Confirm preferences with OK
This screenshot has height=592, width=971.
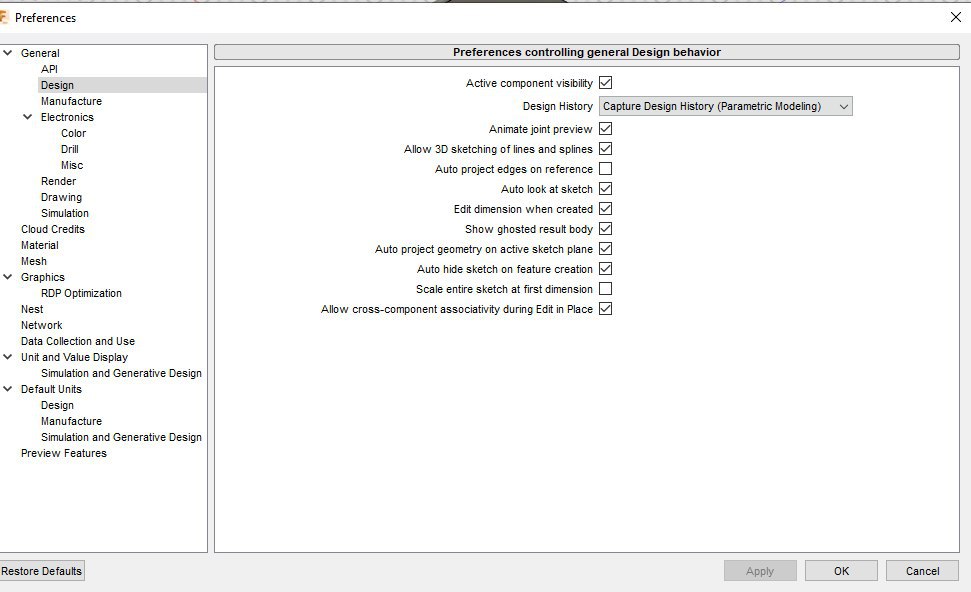pos(841,571)
